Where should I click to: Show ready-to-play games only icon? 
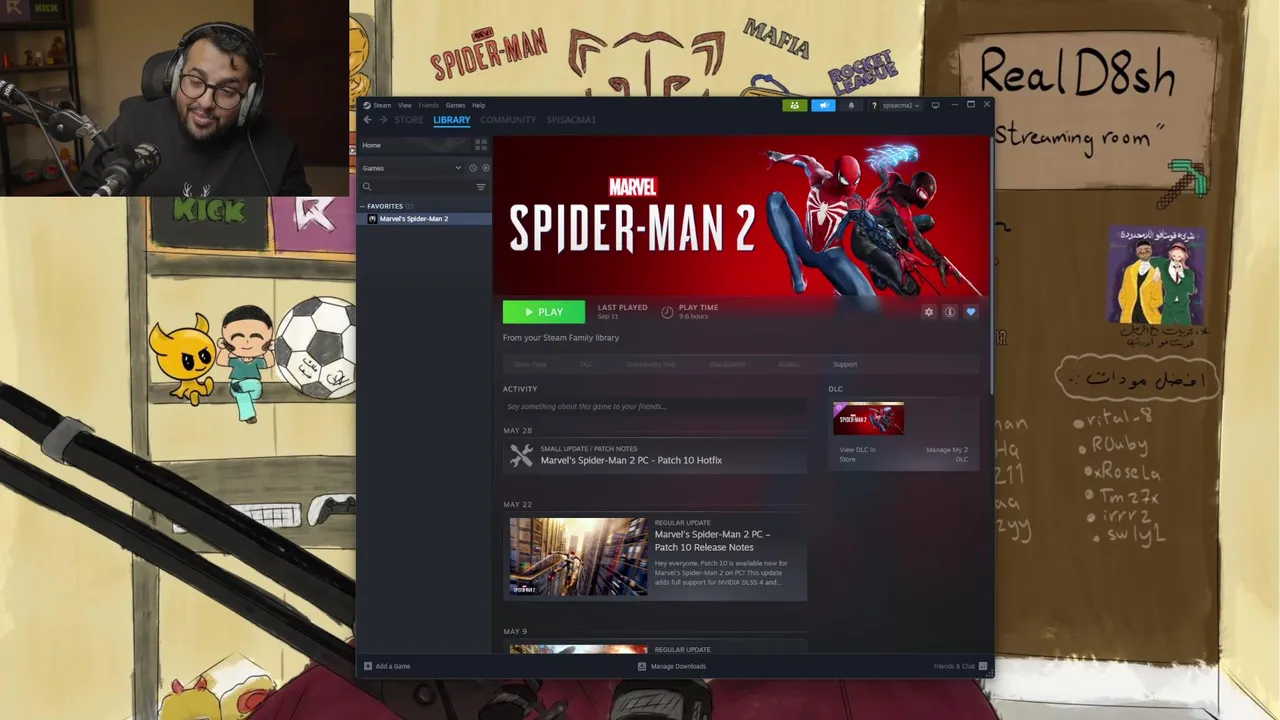point(486,168)
